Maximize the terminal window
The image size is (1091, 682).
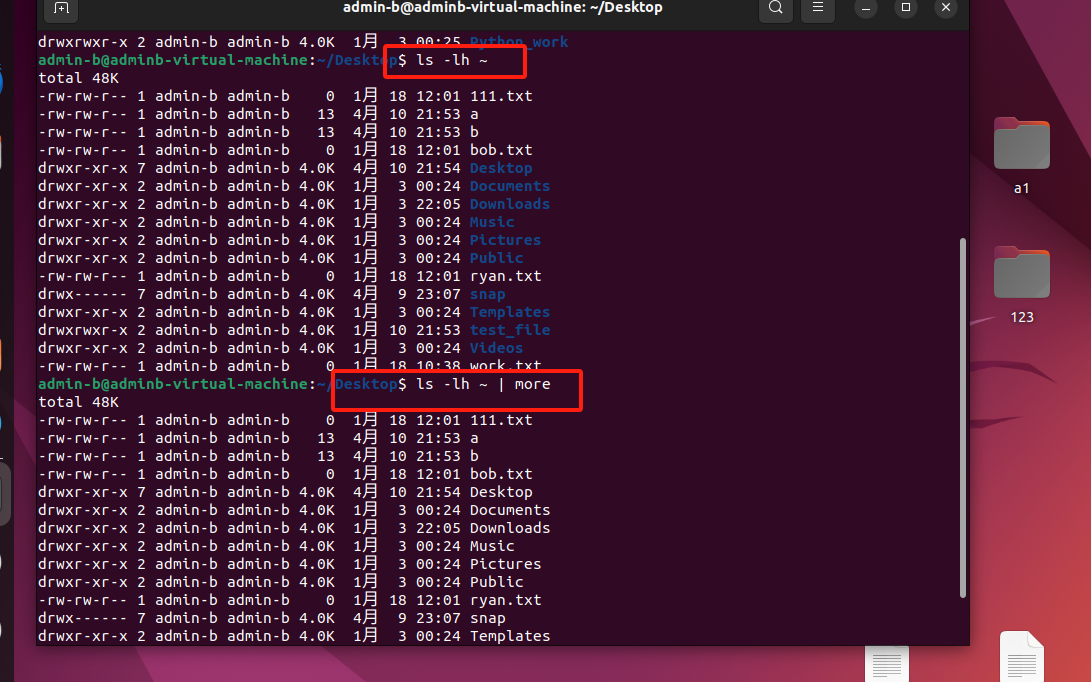tap(905, 8)
